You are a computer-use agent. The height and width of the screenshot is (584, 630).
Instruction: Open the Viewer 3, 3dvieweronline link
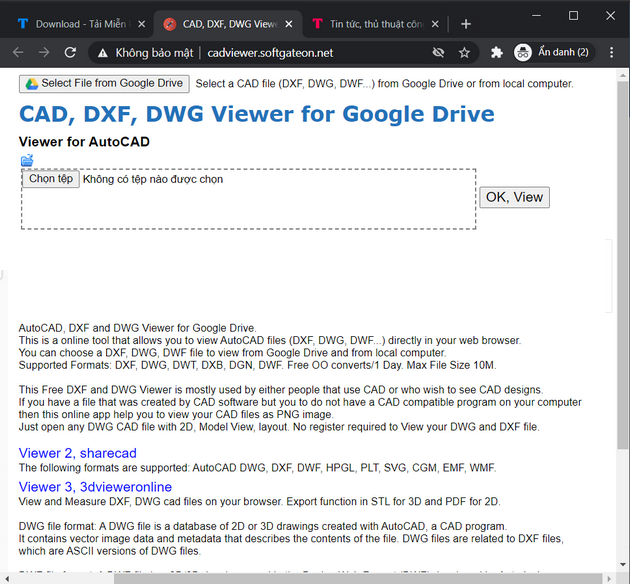[x=95, y=487]
